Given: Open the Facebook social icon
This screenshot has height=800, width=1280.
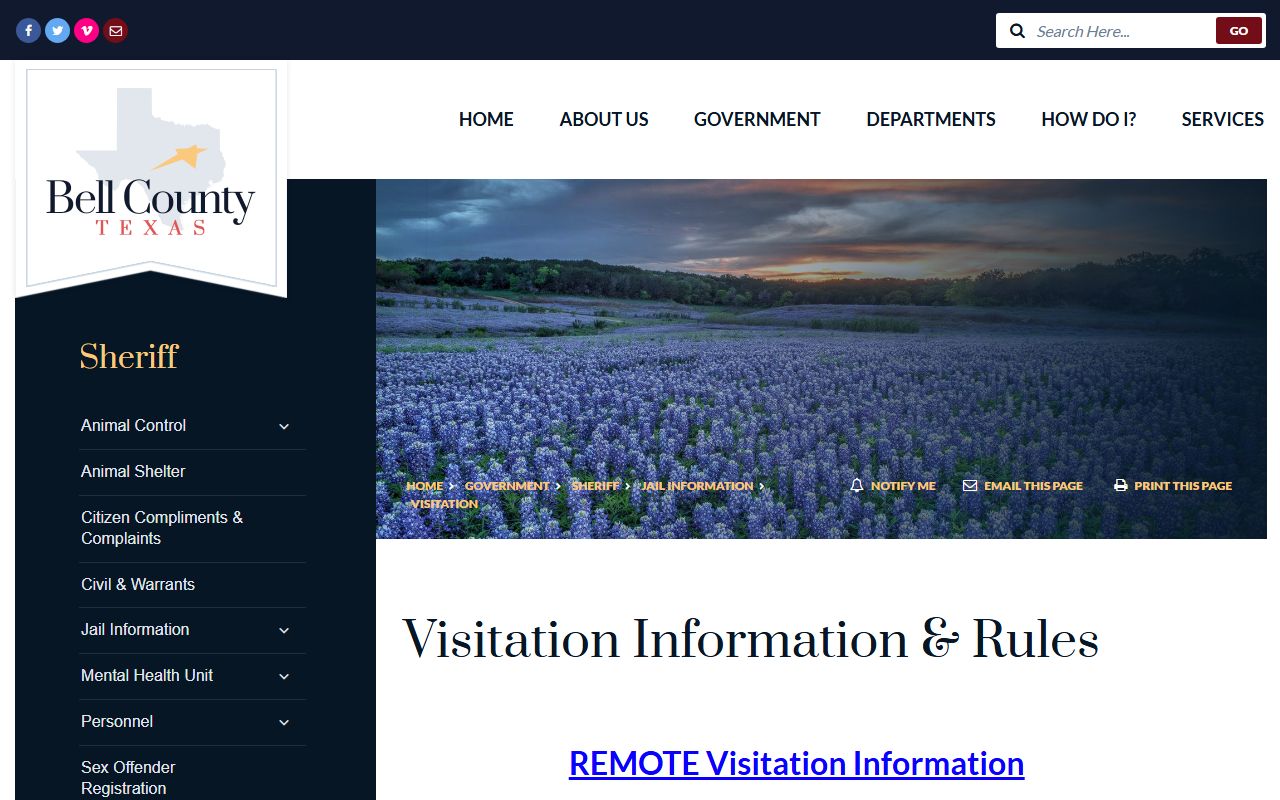Looking at the screenshot, I should coord(28,31).
